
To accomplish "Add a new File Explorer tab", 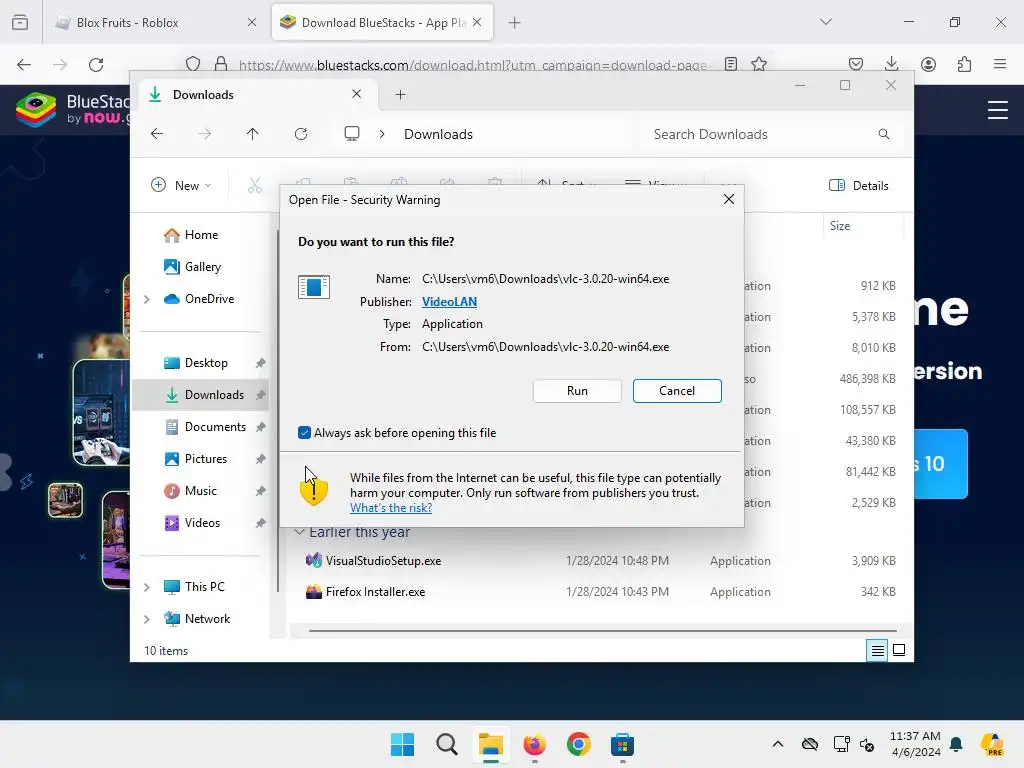I will (400, 95).
